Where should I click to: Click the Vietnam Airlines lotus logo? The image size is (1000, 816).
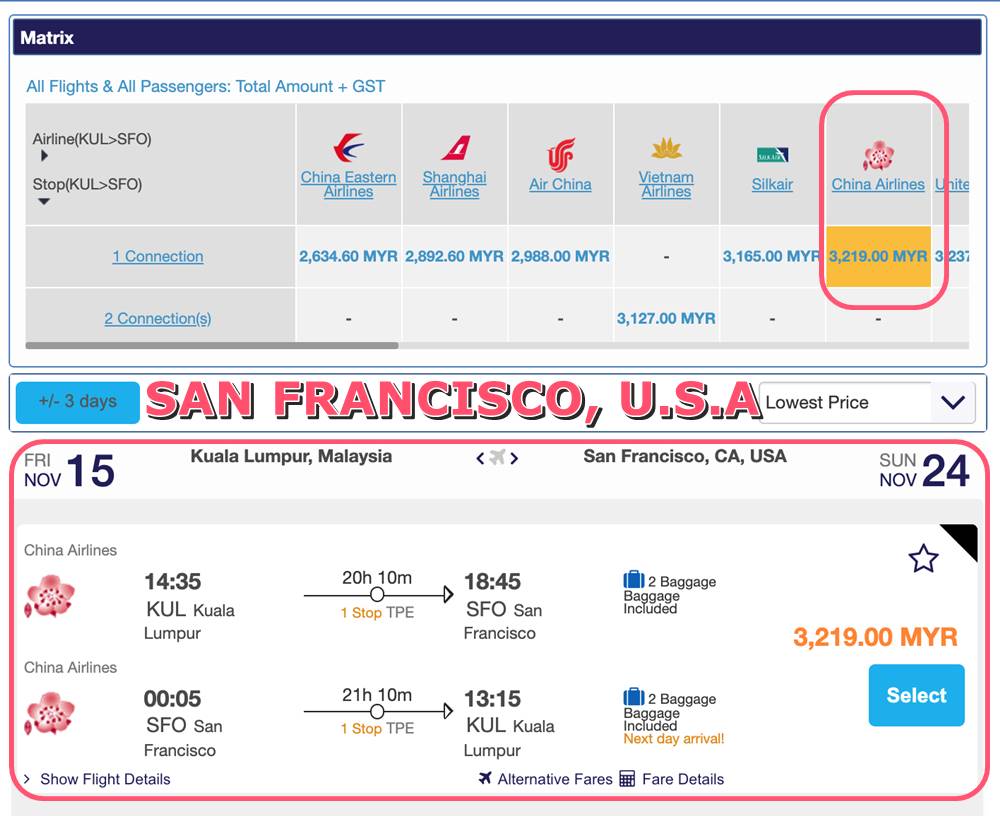pos(666,148)
